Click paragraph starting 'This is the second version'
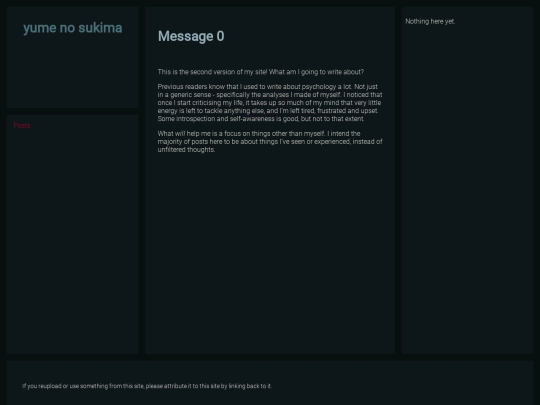The width and height of the screenshot is (540, 405). pyautogui.click(x=261, y=72)
